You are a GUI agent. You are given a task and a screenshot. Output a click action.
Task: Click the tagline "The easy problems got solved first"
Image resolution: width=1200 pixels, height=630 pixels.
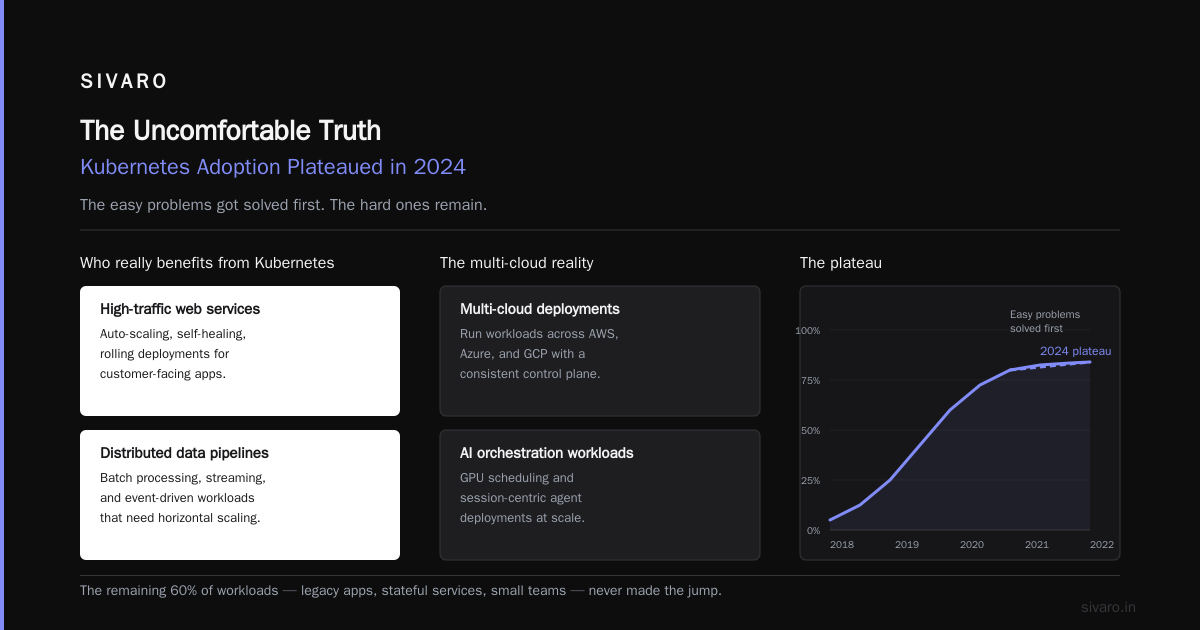(x=283, y=205)
